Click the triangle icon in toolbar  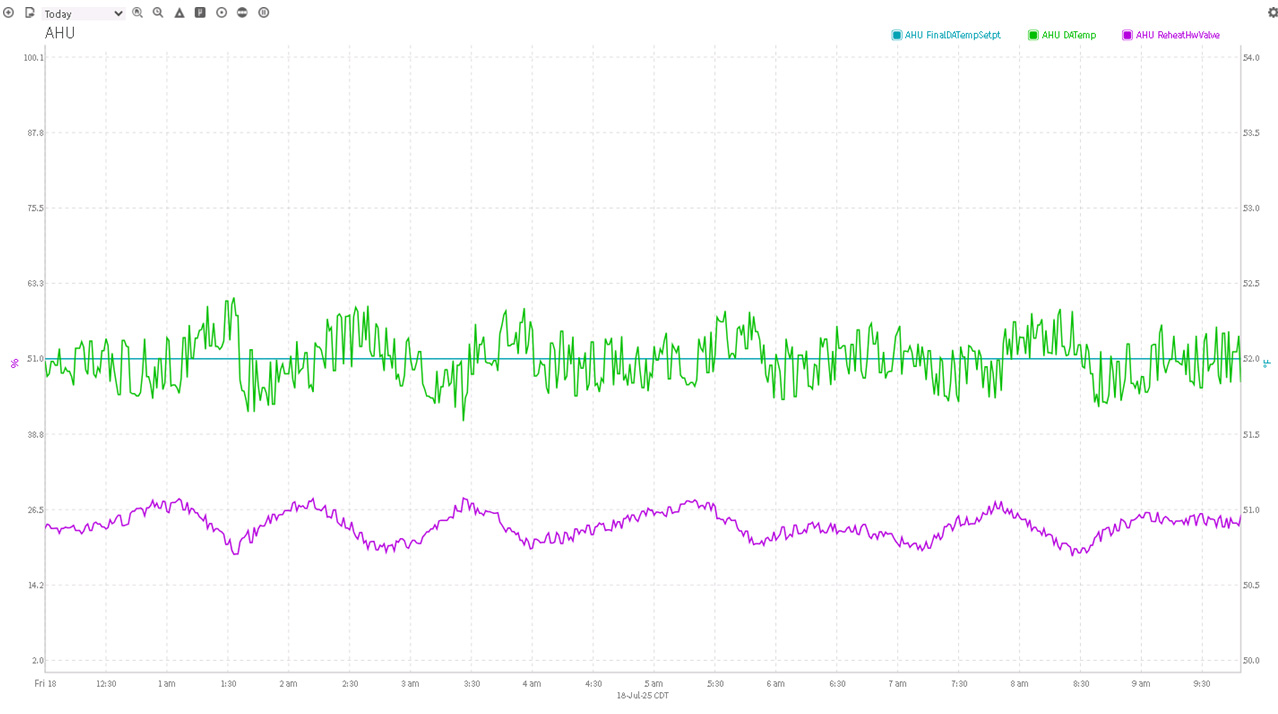tap(179, 13)
